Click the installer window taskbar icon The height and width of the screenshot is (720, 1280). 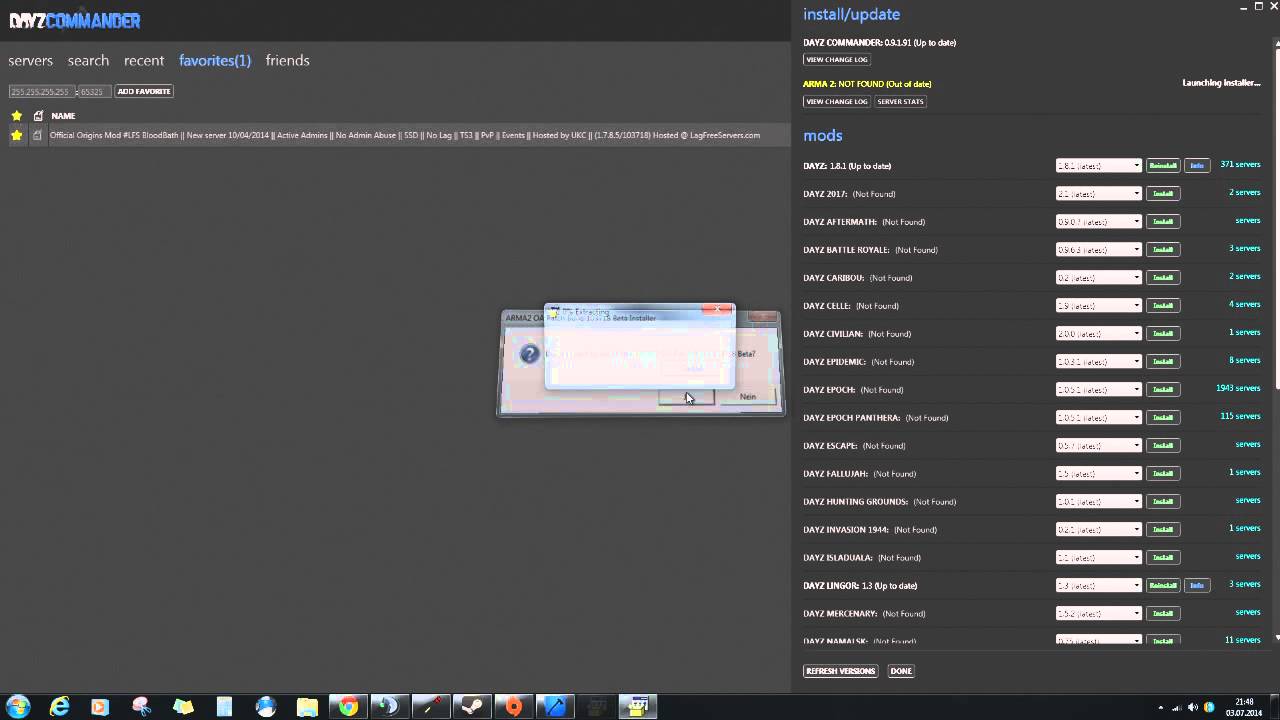point(637,707)
